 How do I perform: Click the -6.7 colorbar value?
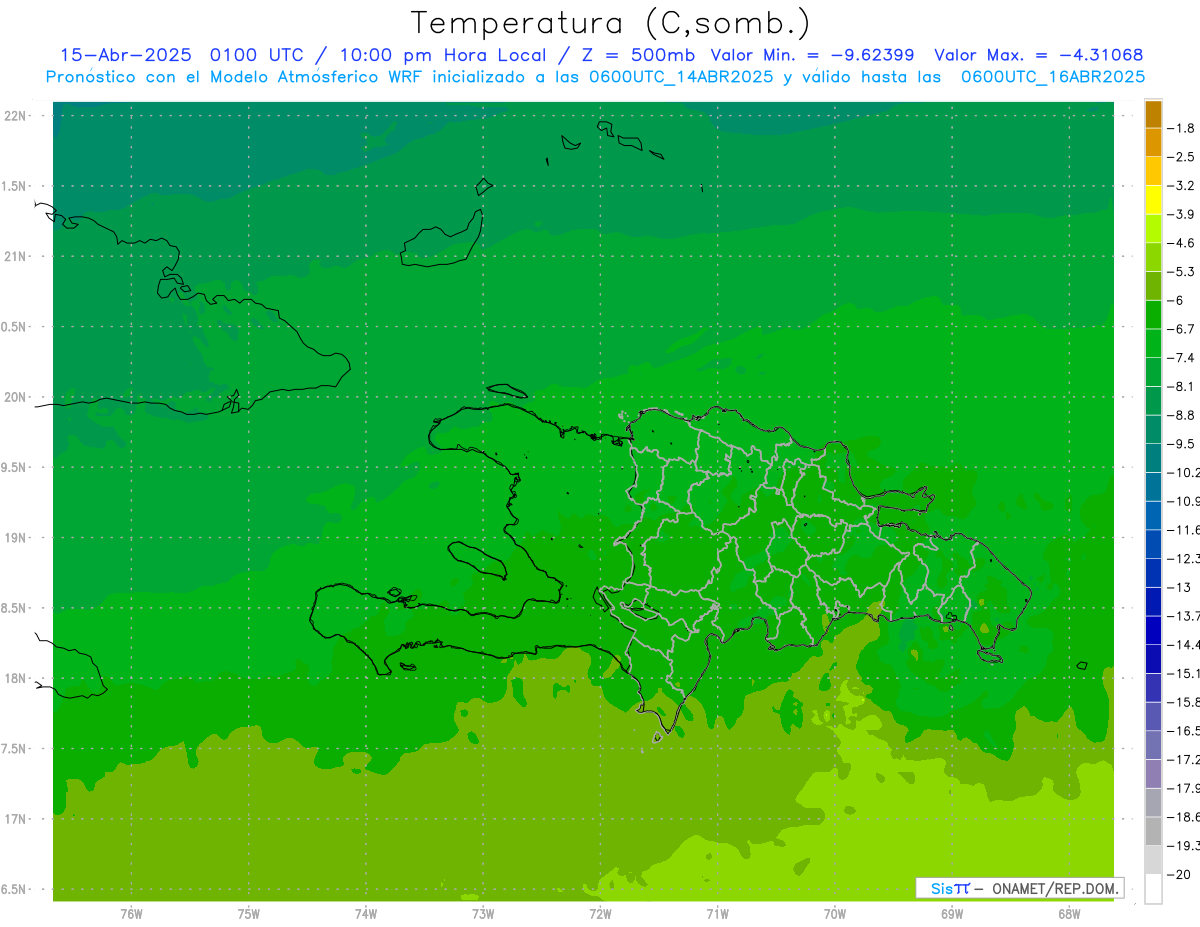(x=1183, y=329)
